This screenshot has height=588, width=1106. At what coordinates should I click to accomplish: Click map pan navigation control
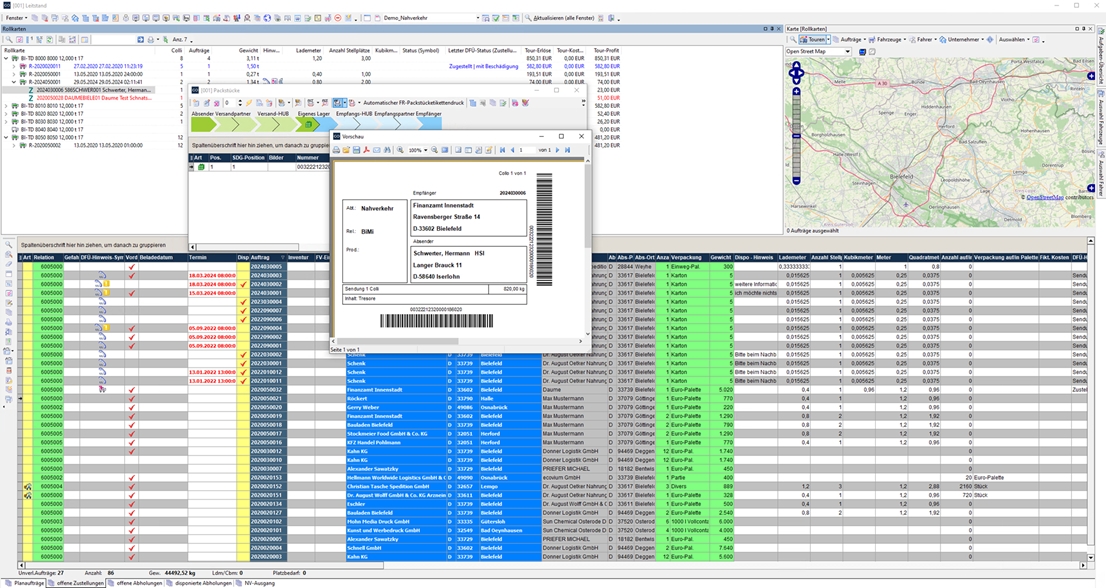(796, 73)
